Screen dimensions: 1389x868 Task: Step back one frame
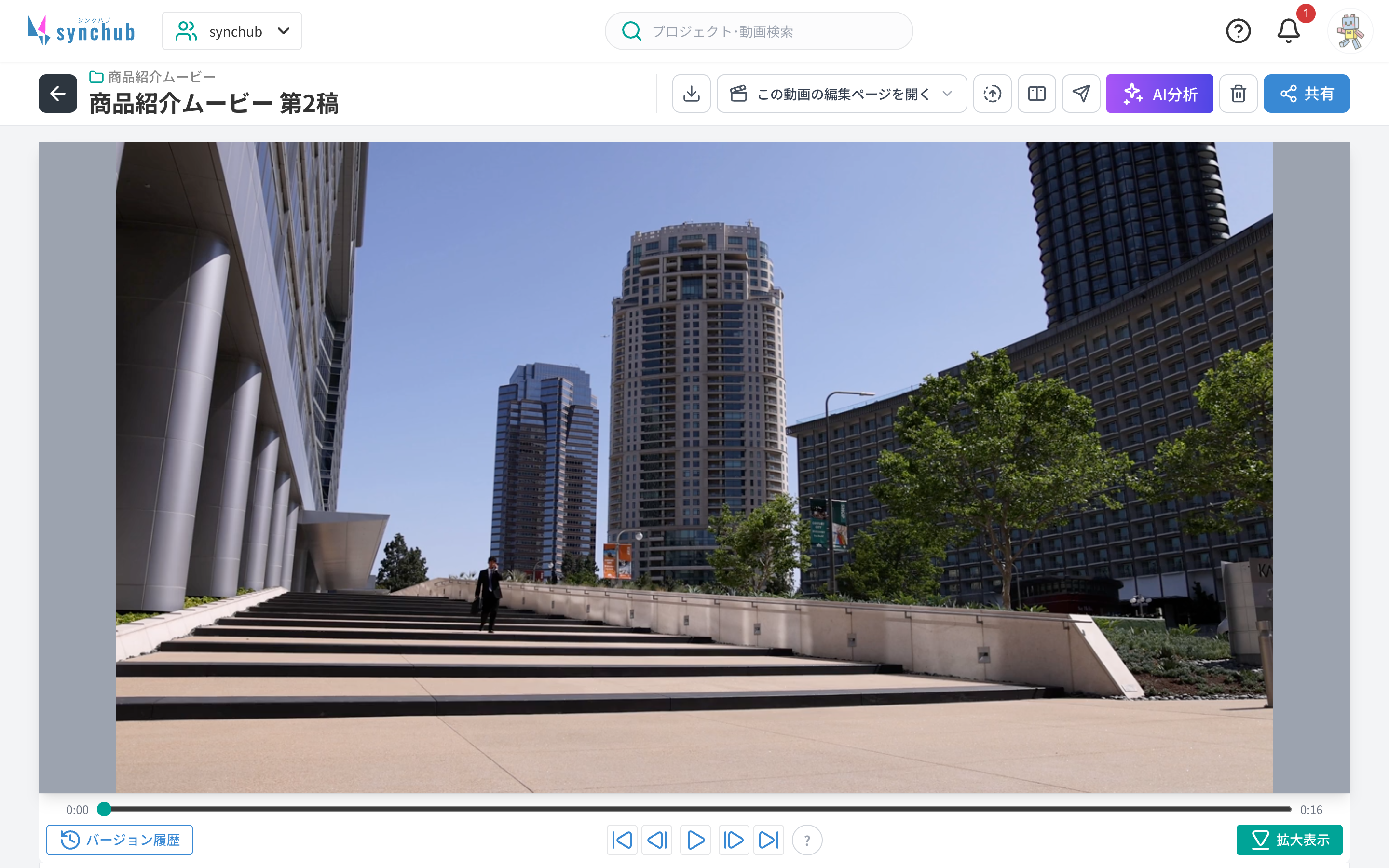(657, 840)
